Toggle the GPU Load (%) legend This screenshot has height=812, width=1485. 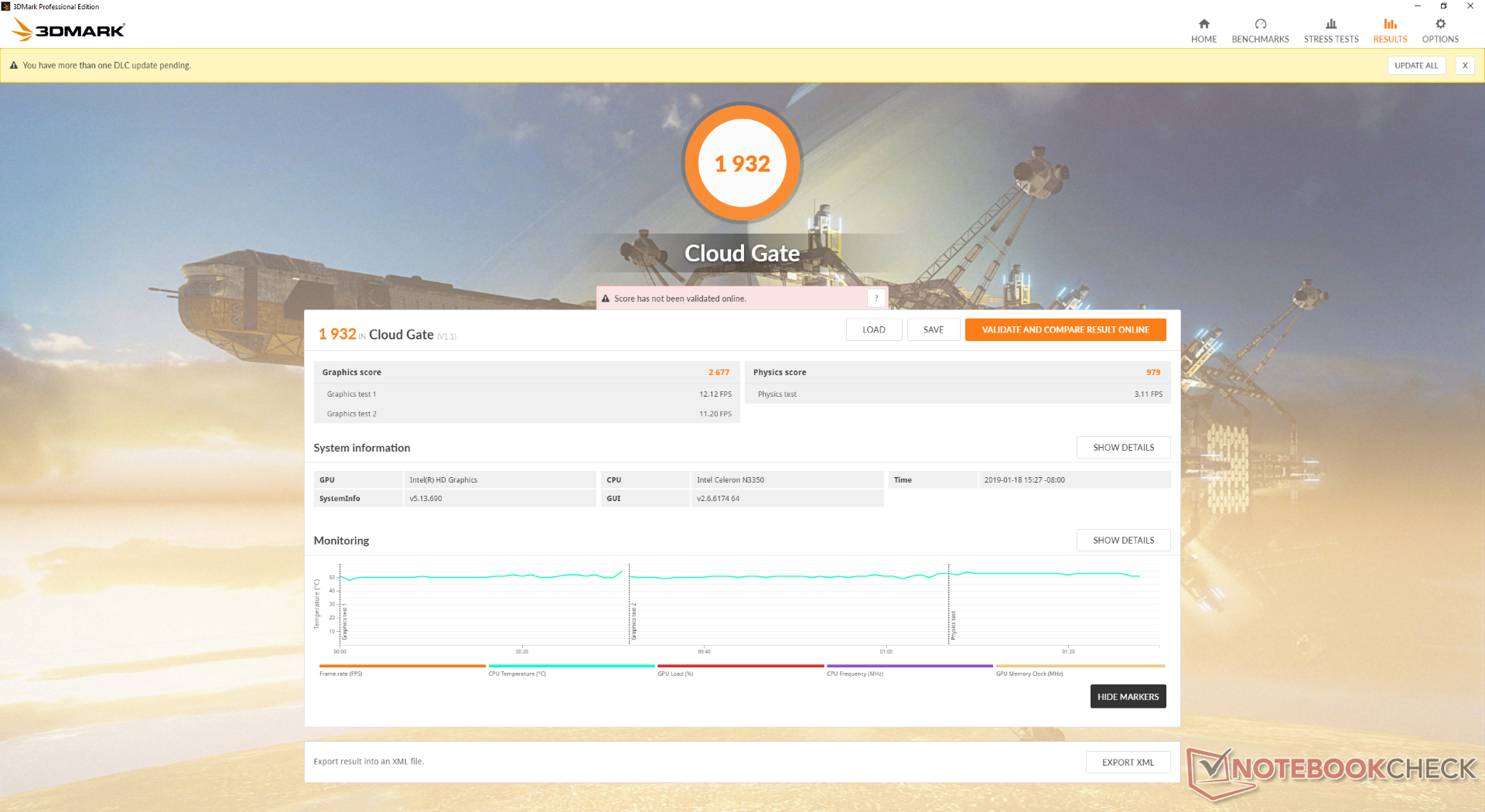676,674
